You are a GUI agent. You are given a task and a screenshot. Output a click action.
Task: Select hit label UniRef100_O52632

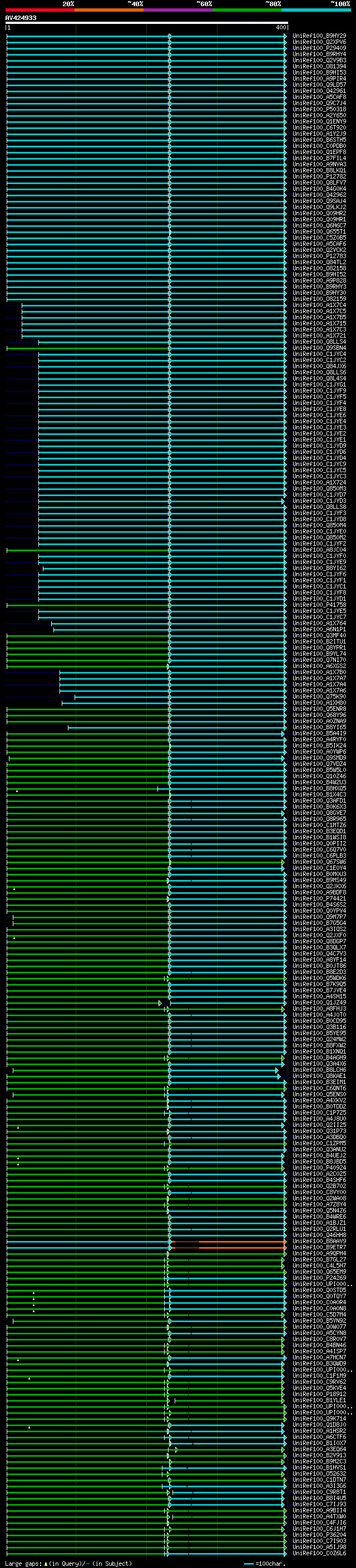click(x=319, y=1473)
